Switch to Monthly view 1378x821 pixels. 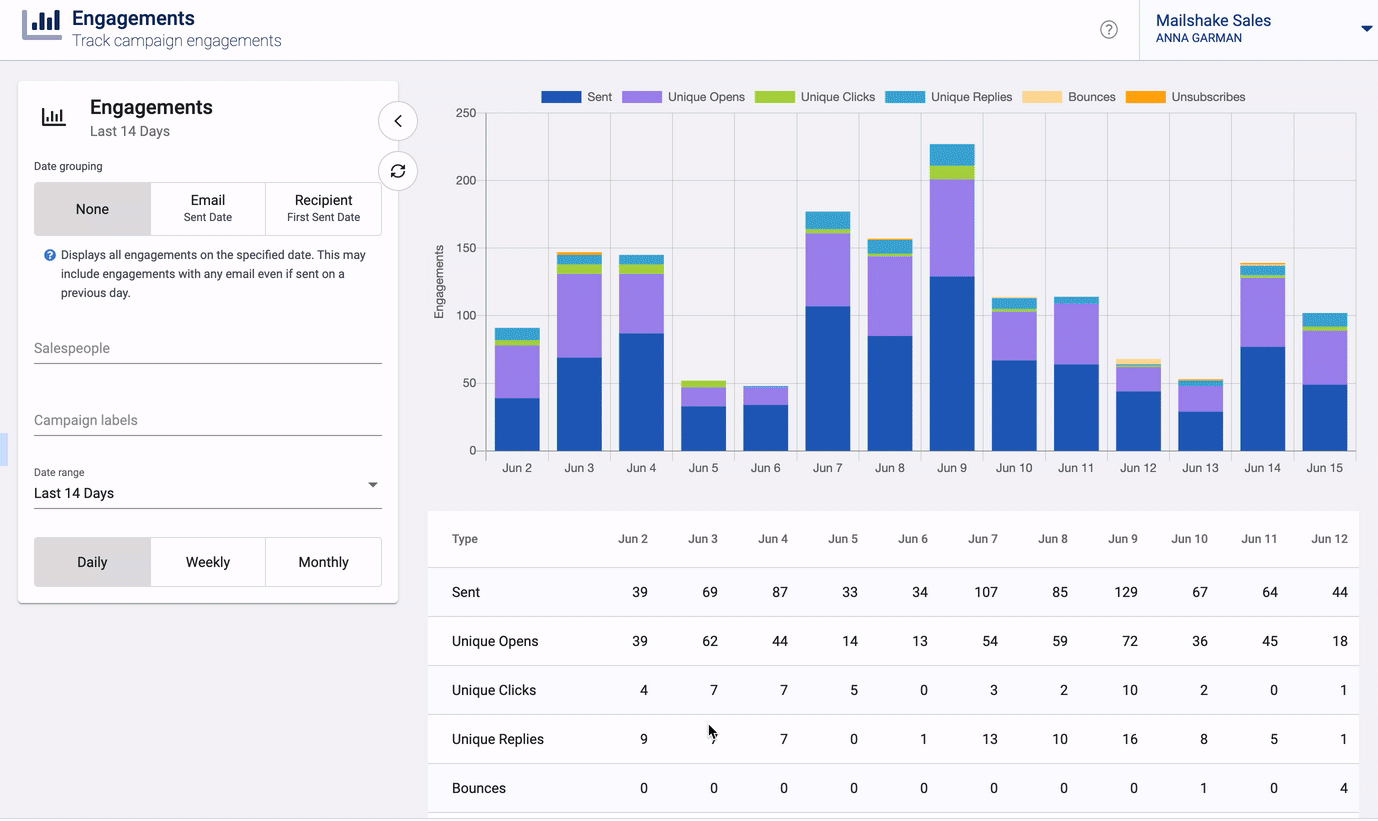[x=323, y=562]
